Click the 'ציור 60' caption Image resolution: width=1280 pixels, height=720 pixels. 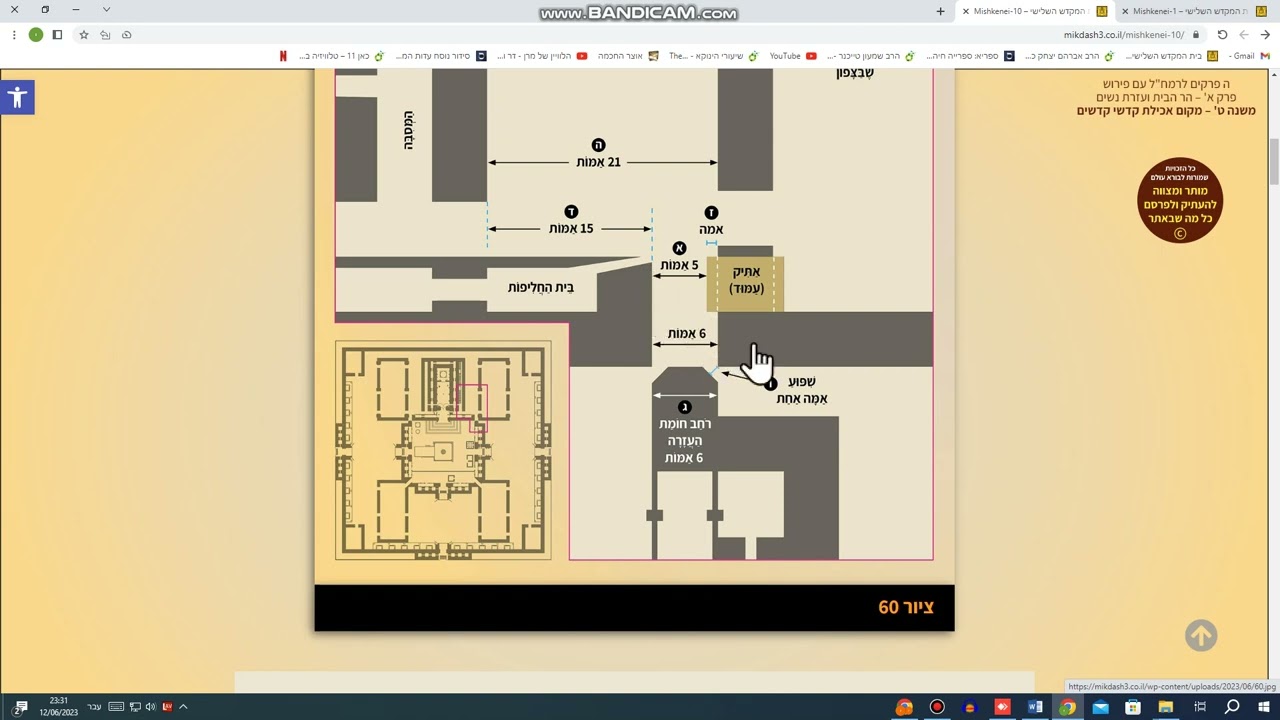(906, 607)
